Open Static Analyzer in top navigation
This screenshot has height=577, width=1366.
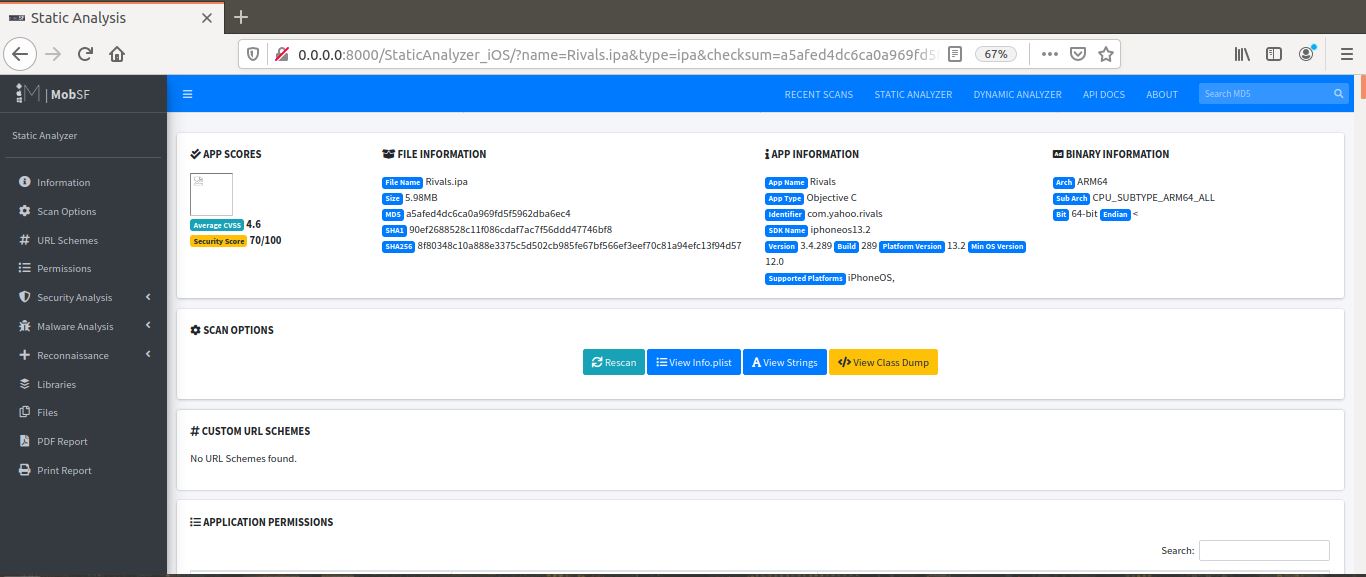[913, 95]
